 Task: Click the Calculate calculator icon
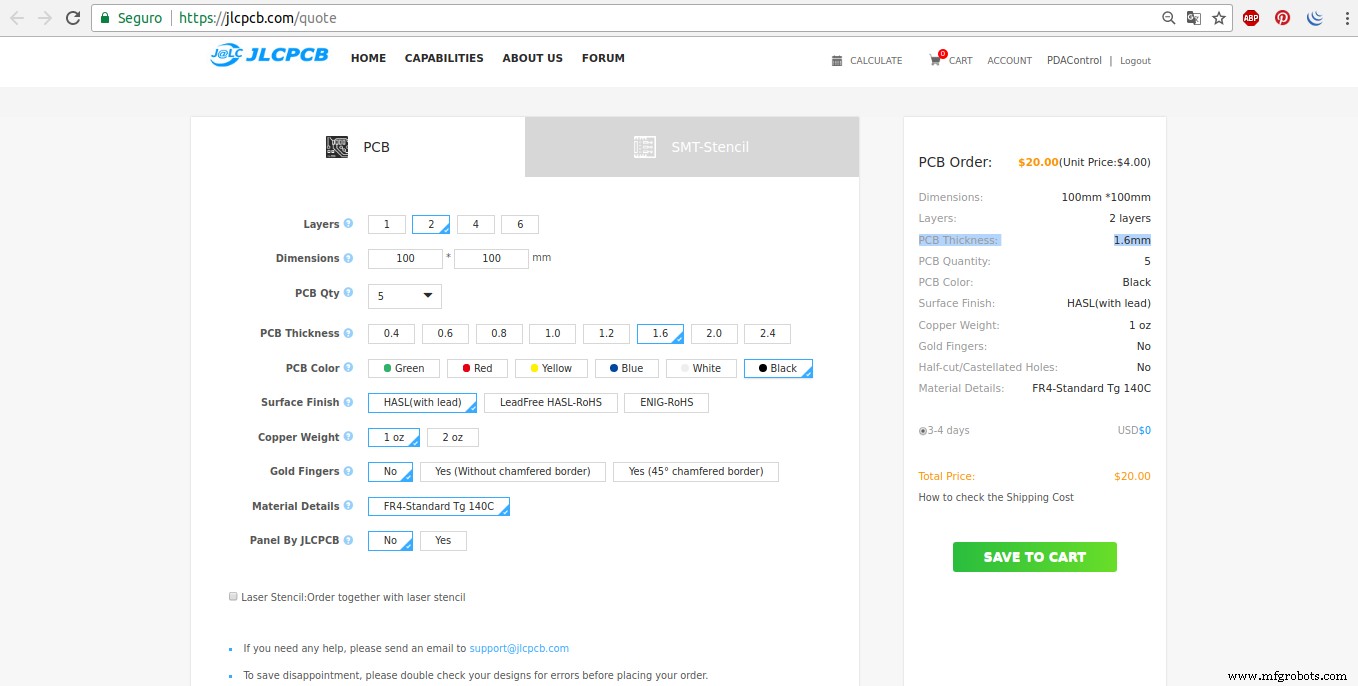point(837,61)
